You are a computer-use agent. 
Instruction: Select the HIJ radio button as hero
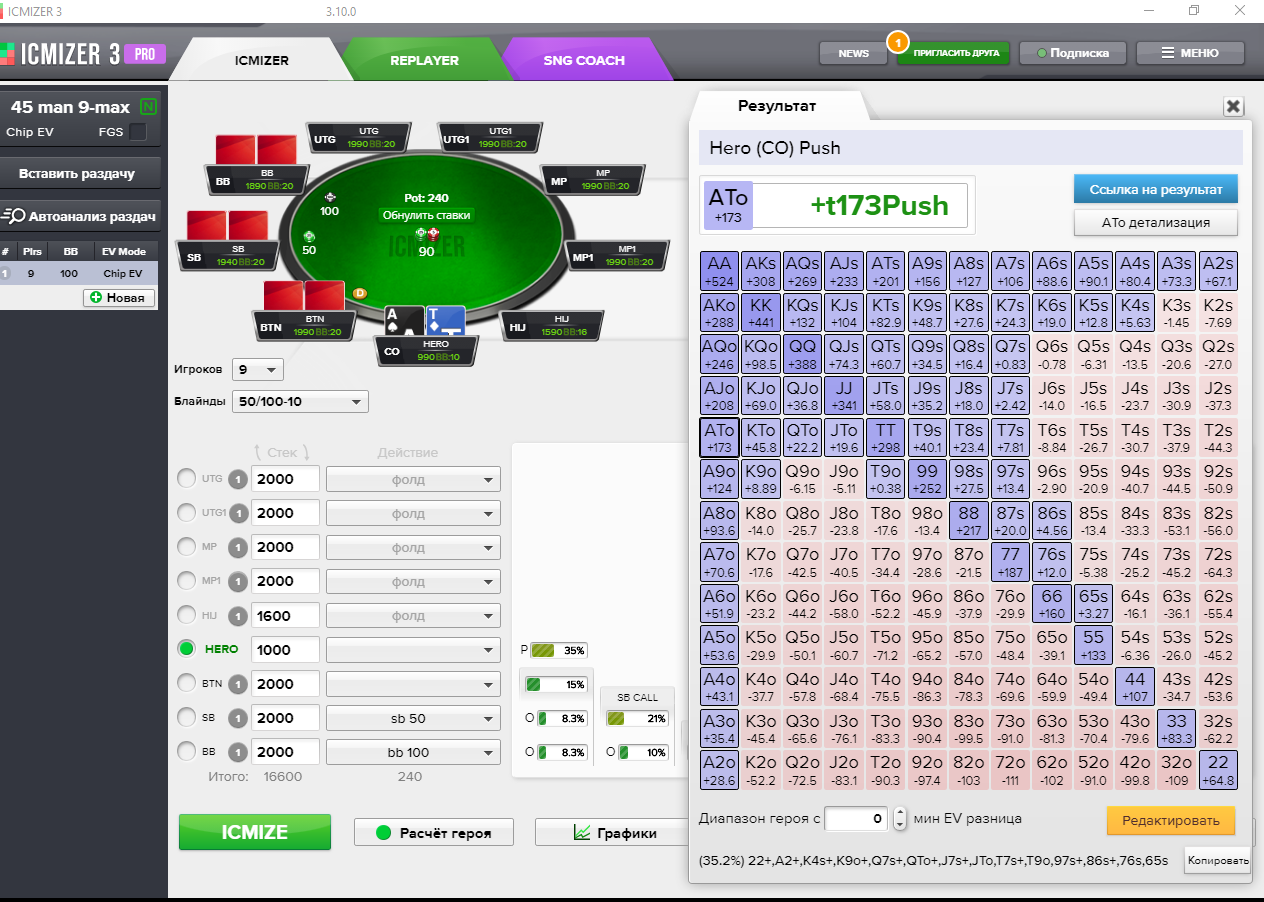coord(187,615)
